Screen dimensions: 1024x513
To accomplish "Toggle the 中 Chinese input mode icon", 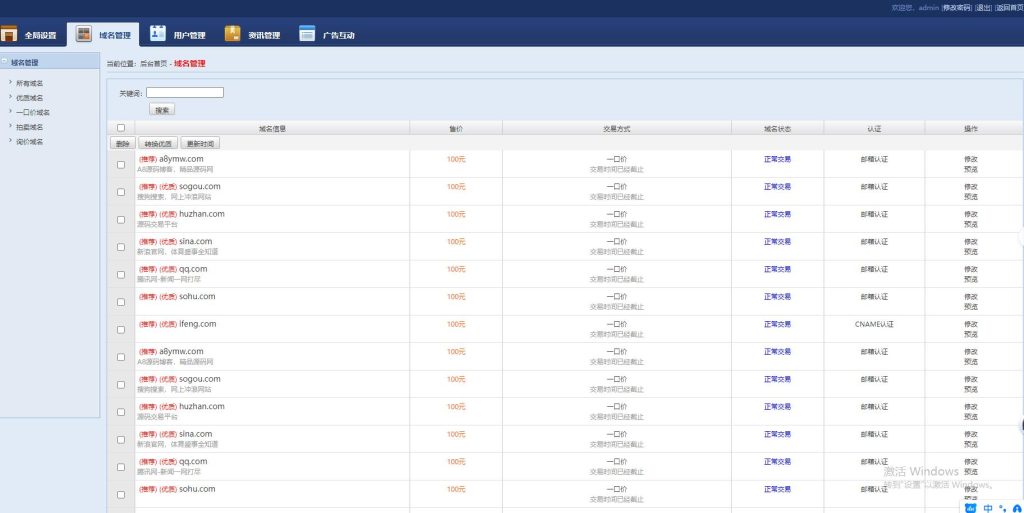I will pyautogui.click(x=988, y=508).
